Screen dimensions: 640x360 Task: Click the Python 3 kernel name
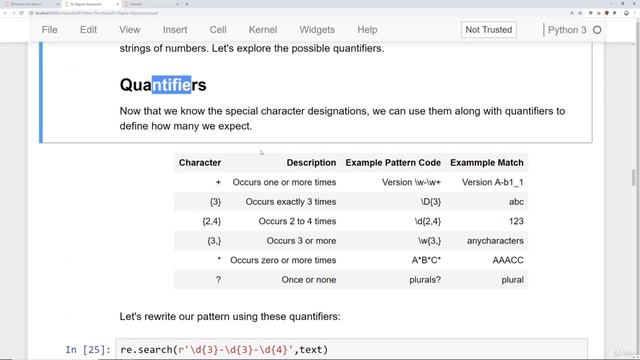pos(567,30)
